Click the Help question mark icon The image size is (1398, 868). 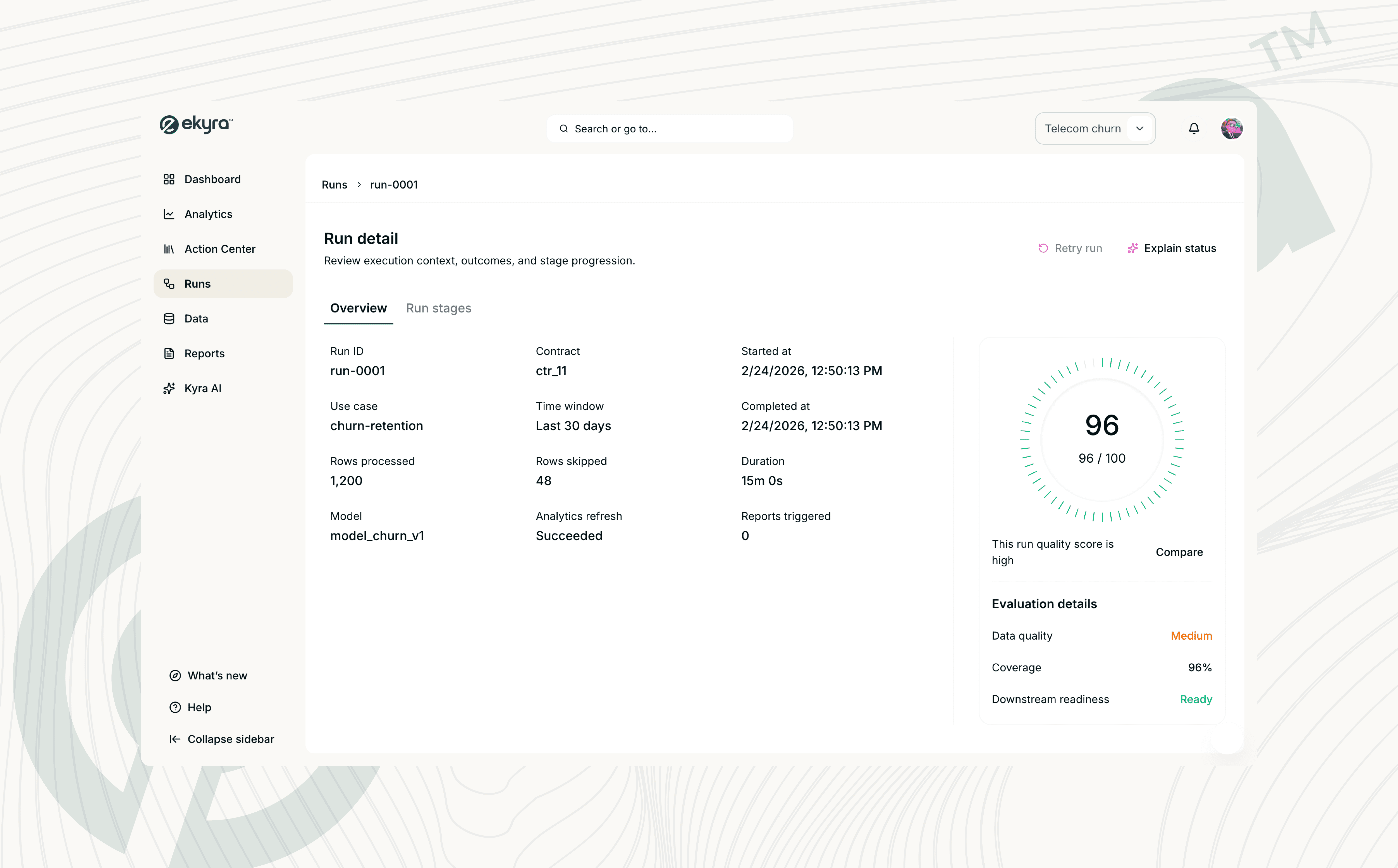coord(175,707)
